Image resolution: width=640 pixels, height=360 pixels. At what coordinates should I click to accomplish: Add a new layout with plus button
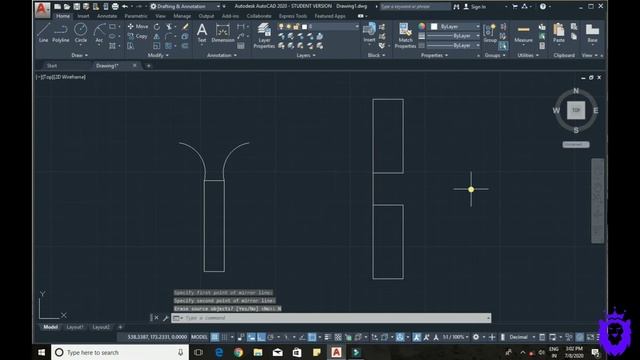coord(120,327)
